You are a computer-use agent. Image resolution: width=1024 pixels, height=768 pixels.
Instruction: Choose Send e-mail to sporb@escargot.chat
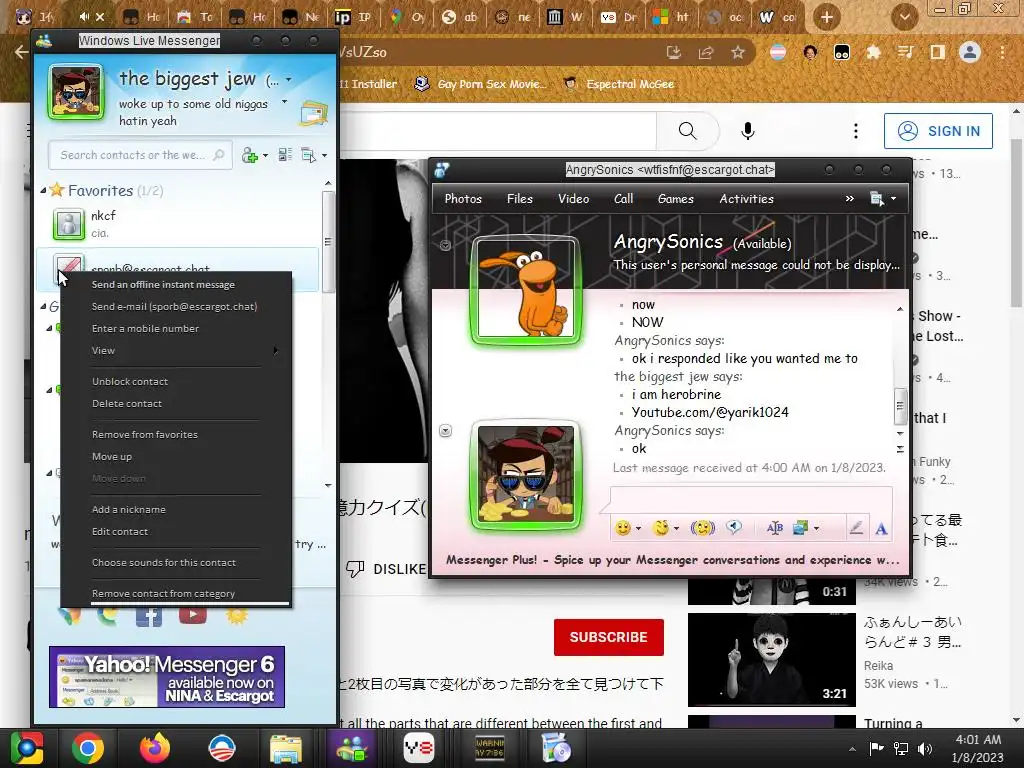coord(176,307)
